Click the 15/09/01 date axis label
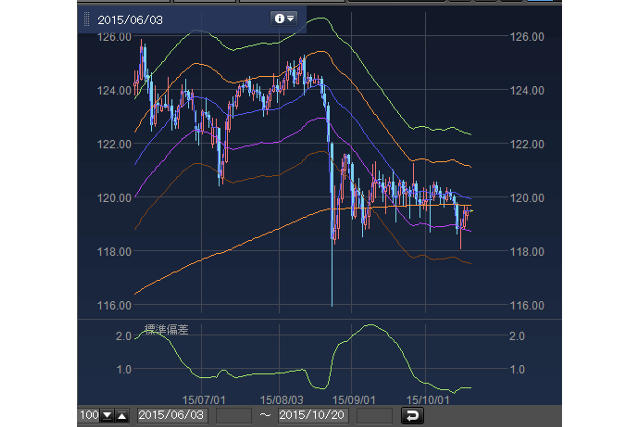The height and width of the screenshot is (427, 640). (x=353, y=400)
